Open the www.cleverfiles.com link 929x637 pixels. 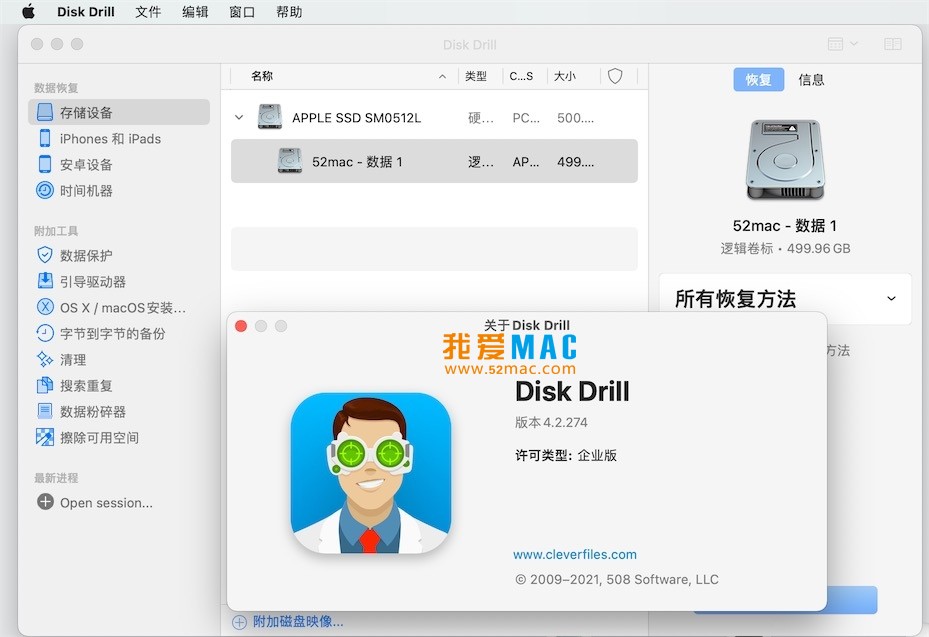[575, 555]
